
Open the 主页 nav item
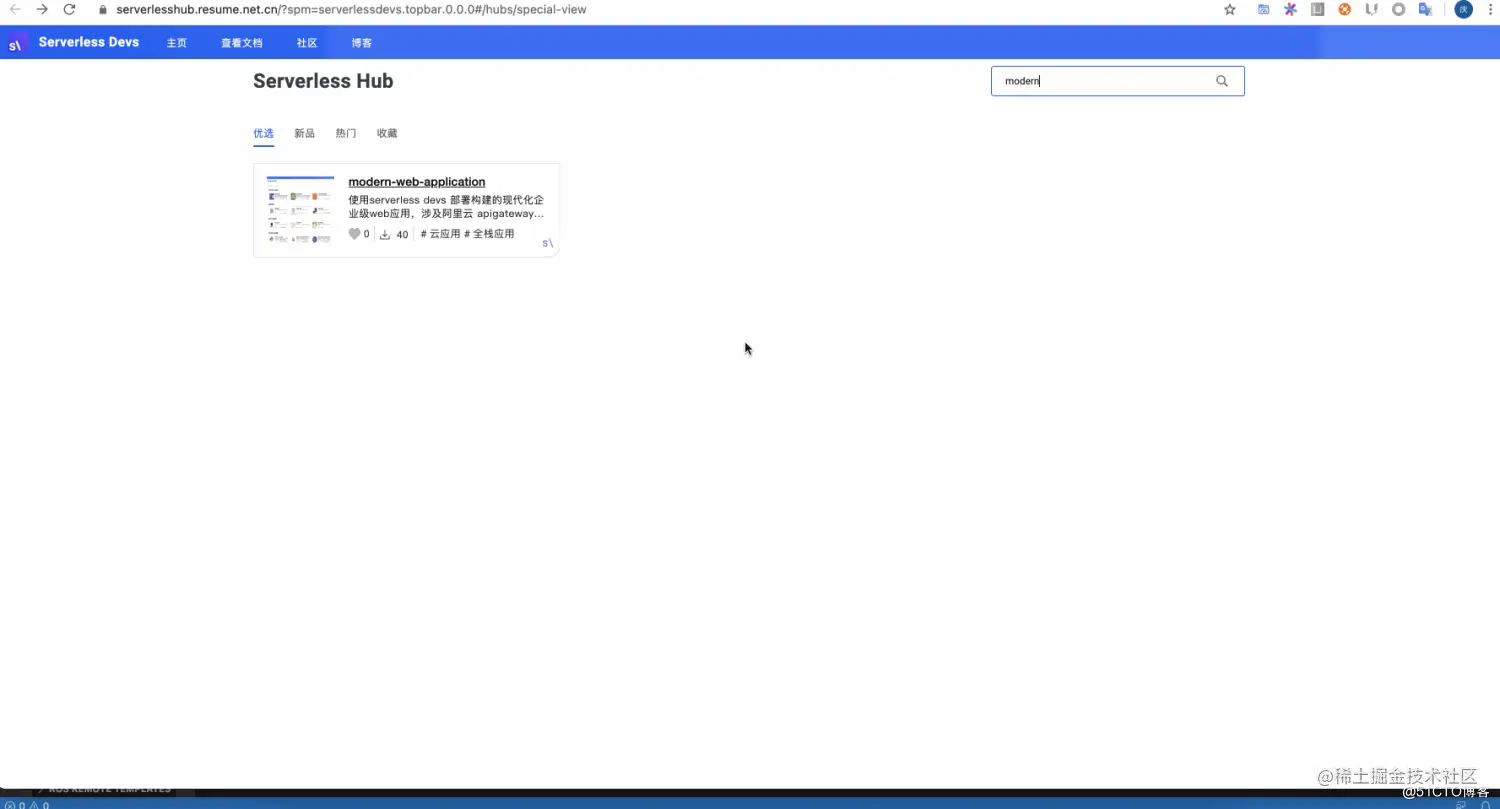(x=177, y=43)
